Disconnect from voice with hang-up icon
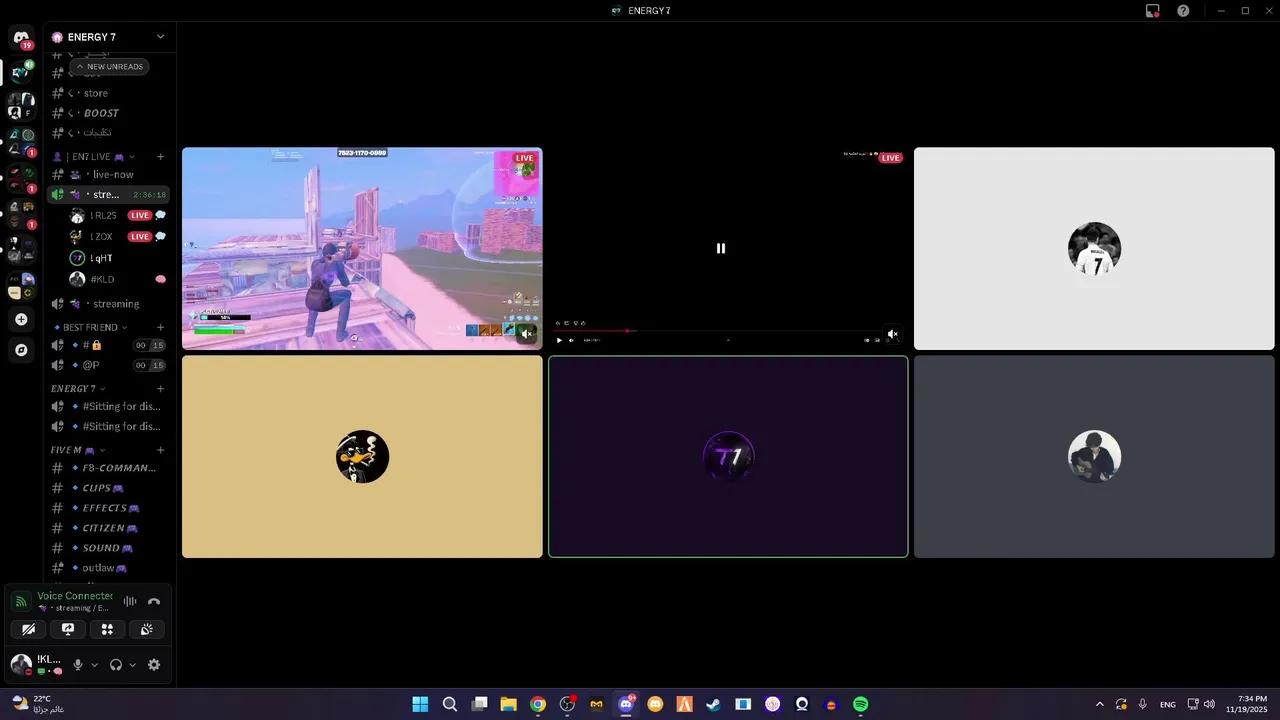 pos(154,602)
